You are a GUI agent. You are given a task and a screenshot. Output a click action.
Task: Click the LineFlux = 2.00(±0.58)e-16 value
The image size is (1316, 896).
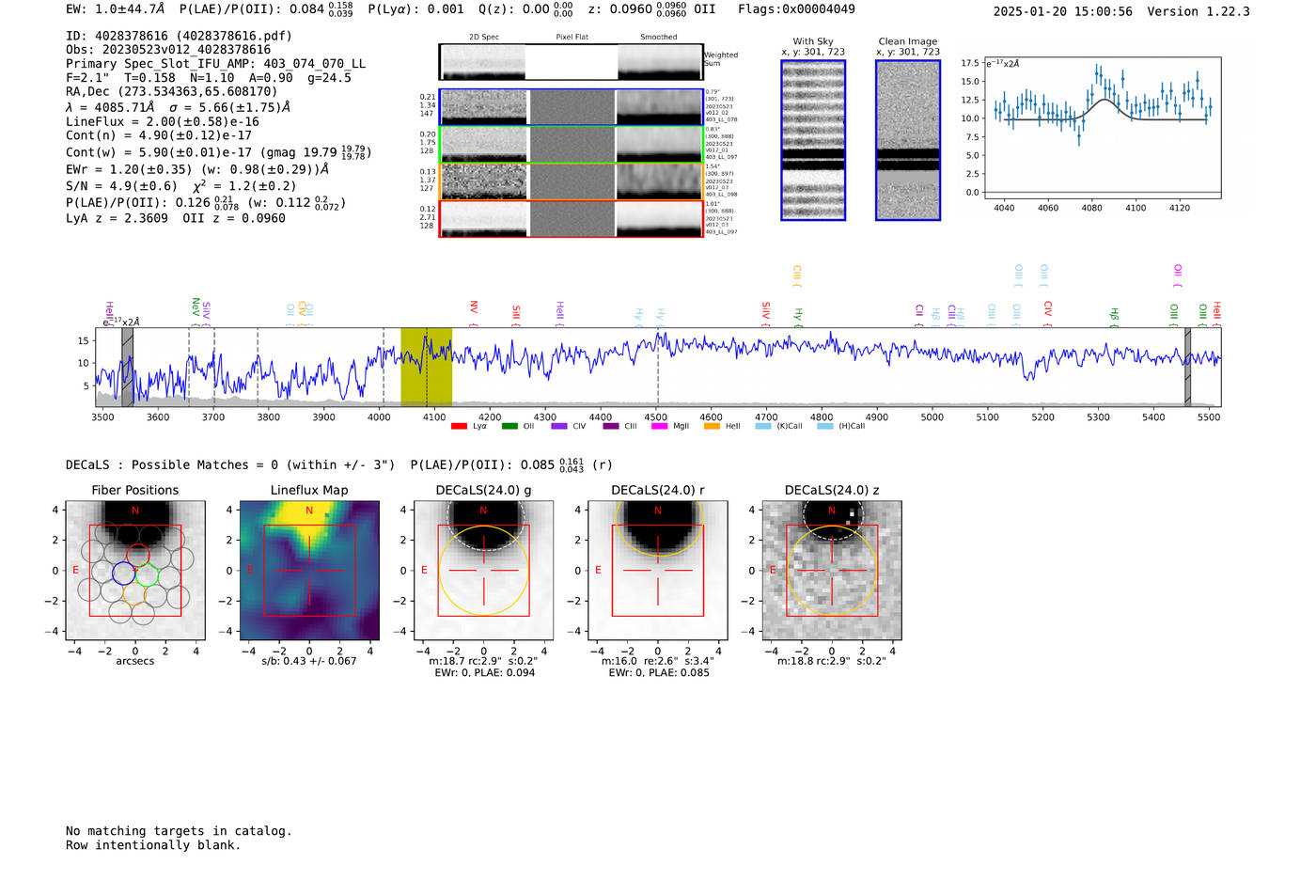163,121
